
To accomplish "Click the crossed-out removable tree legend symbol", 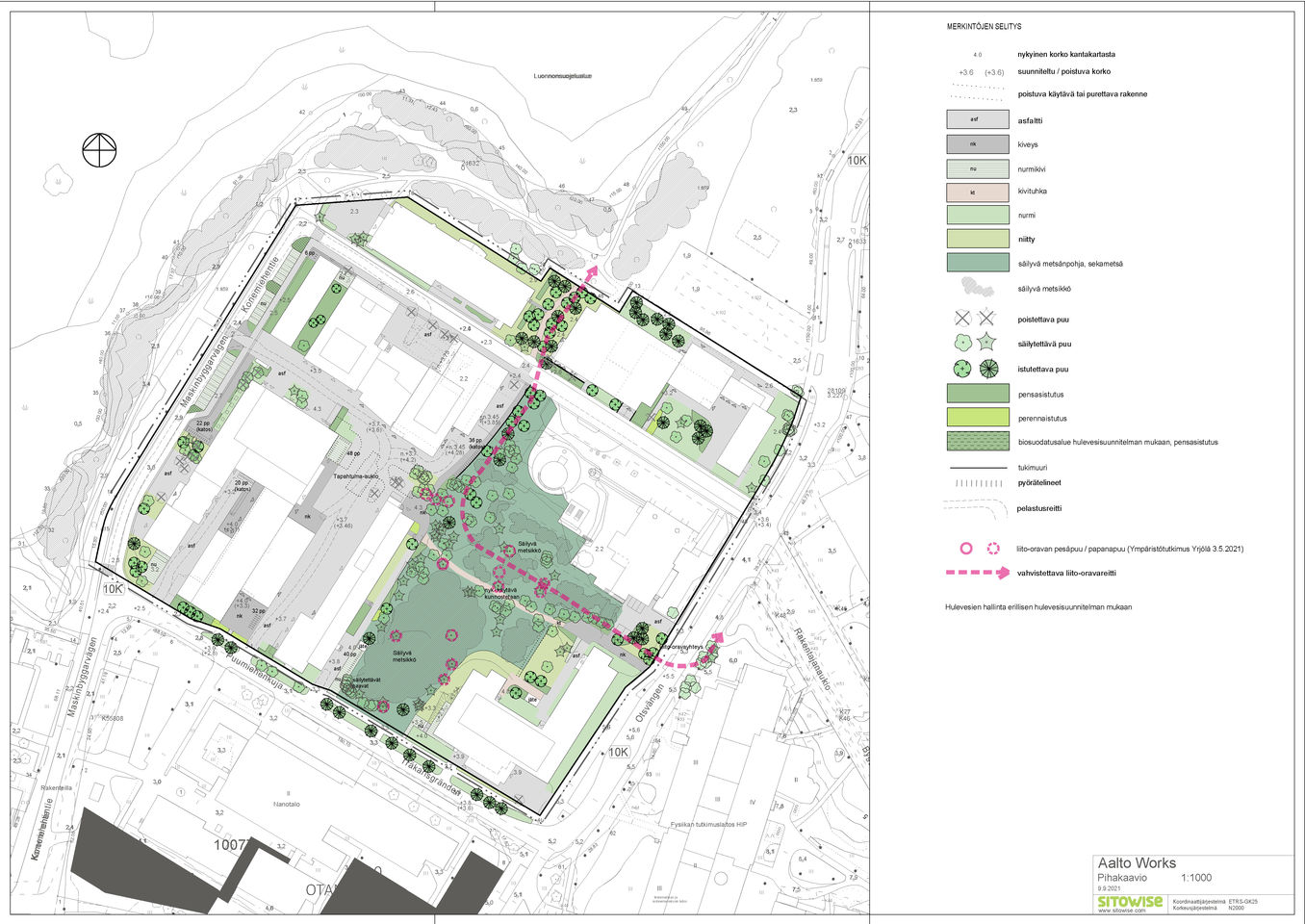I will coord(962,319).
